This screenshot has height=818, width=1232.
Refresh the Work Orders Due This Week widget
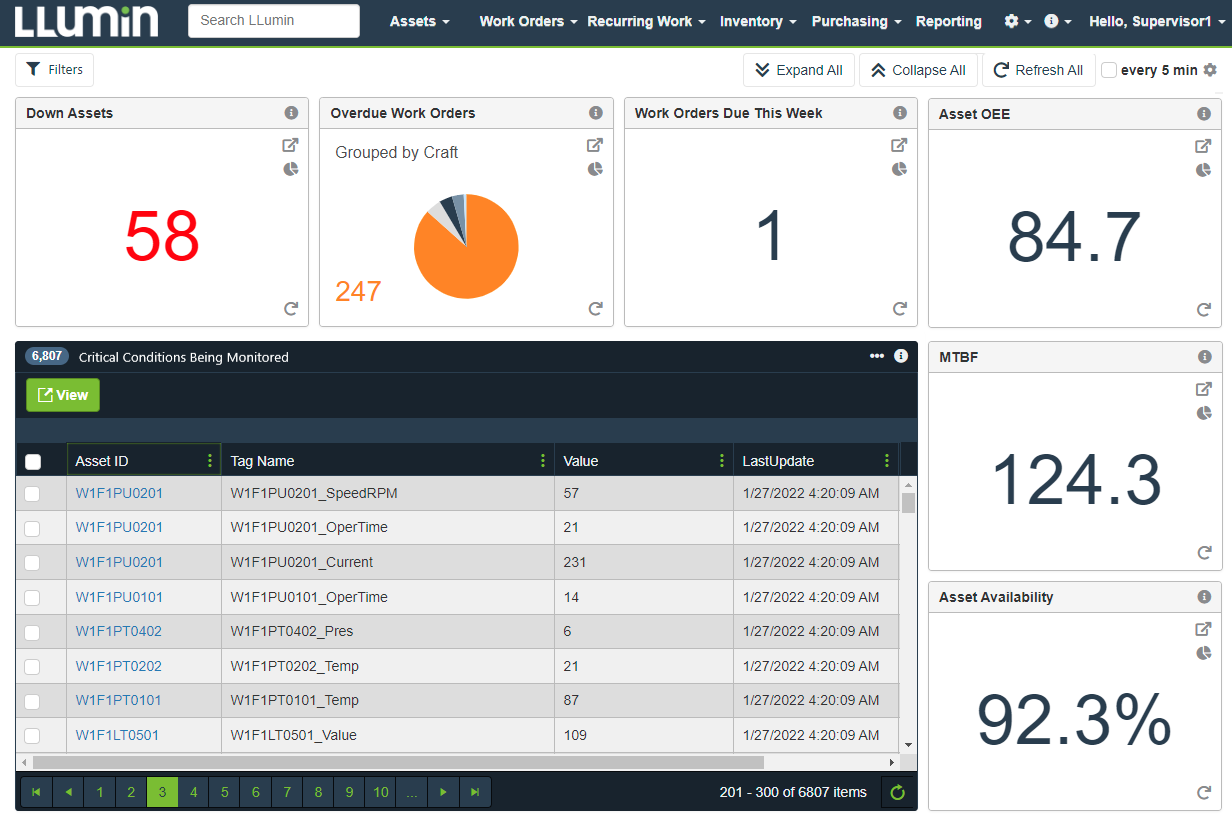coord(899,308)
